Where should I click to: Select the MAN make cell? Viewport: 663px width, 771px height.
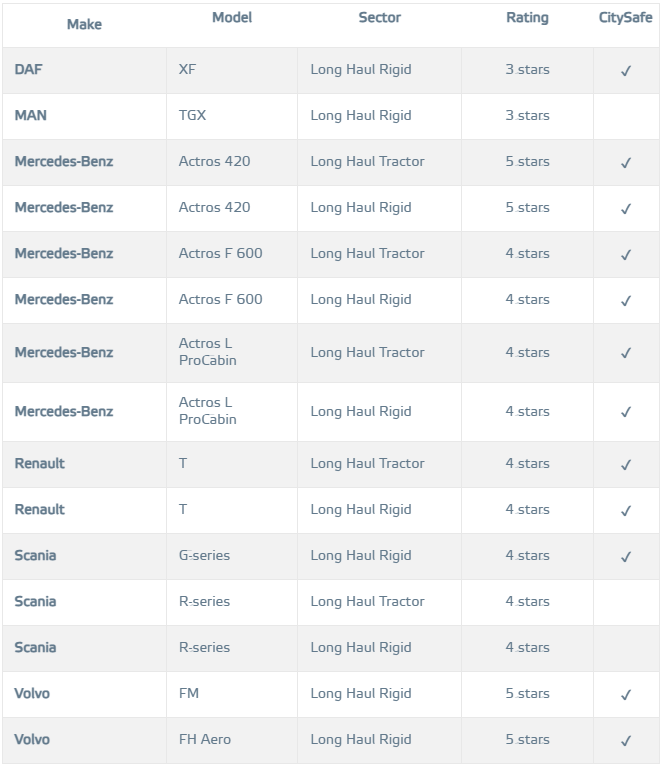click(31, 115)
